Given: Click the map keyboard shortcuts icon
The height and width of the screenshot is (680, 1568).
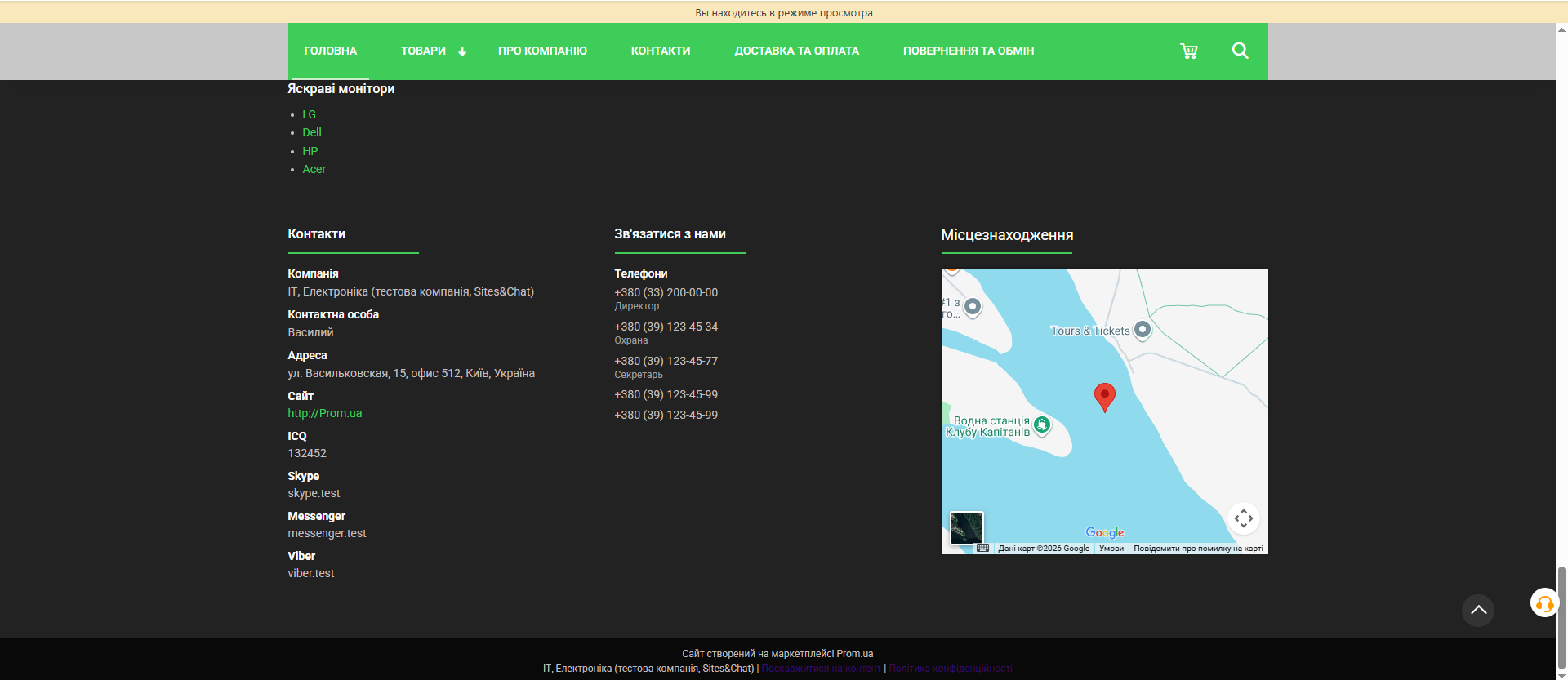Looking at the screenshot, I should (x=982, y=549).
